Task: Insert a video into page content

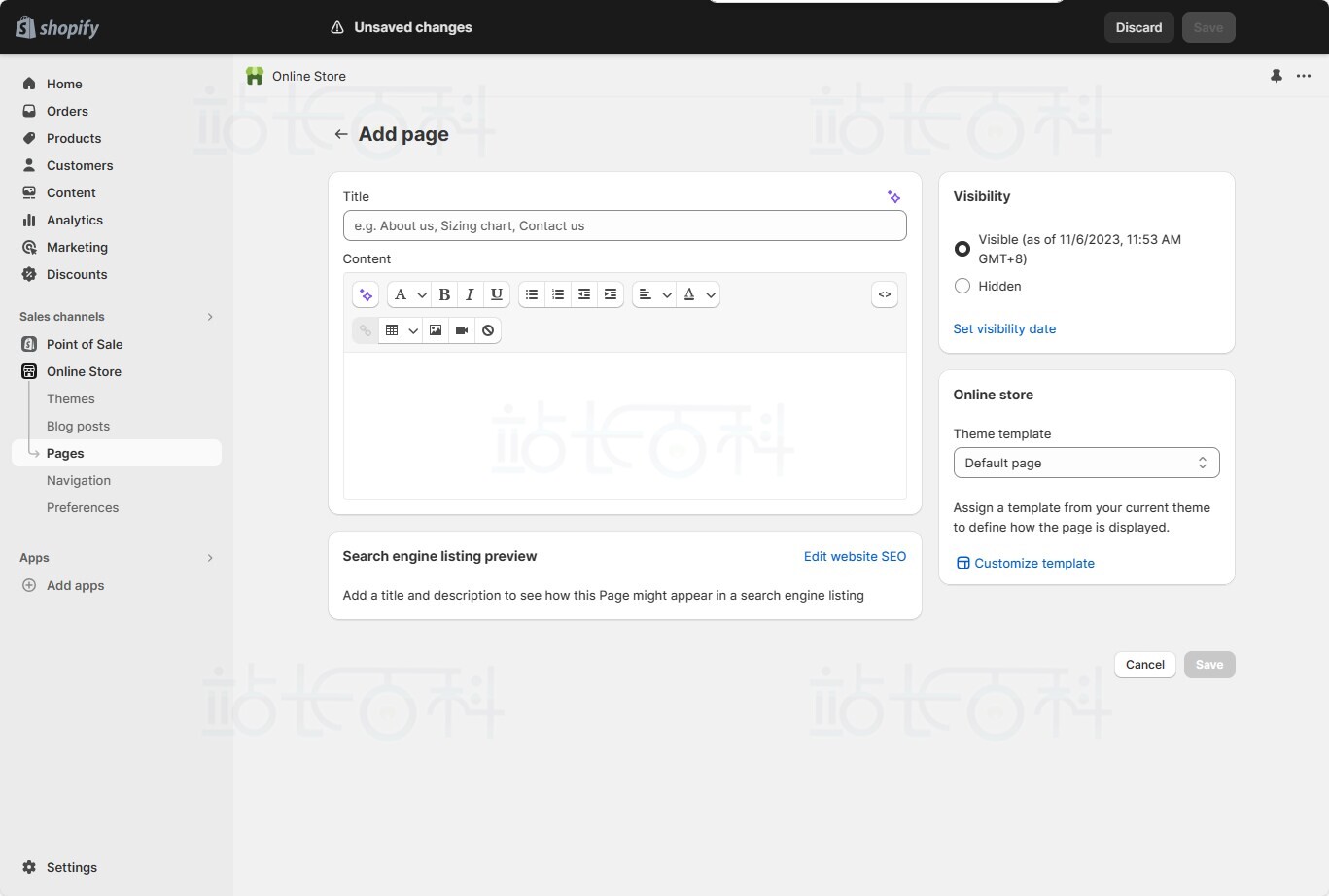Action: coord(462,330)
